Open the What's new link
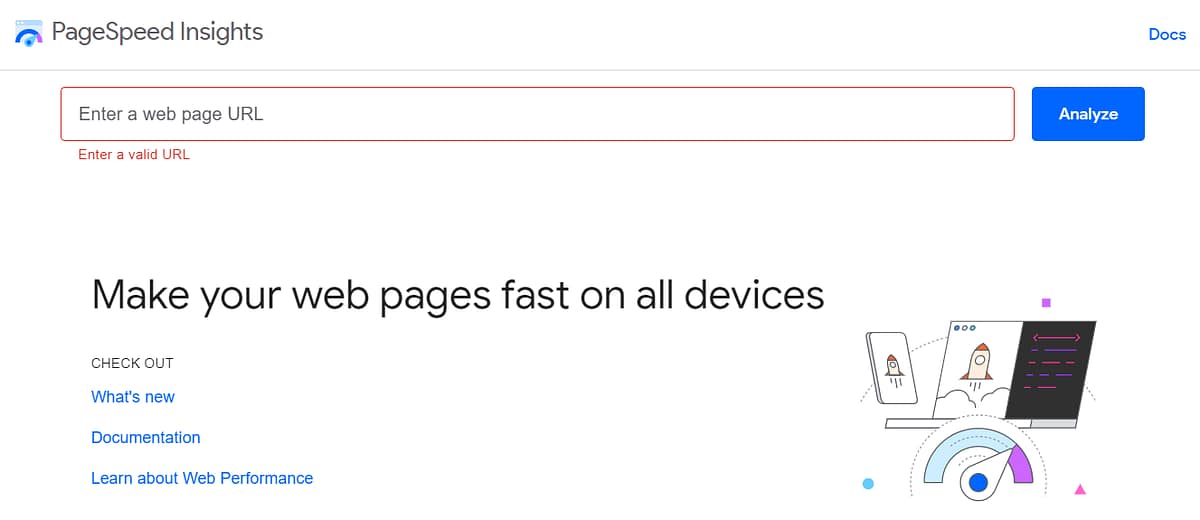 pos(133,397)
